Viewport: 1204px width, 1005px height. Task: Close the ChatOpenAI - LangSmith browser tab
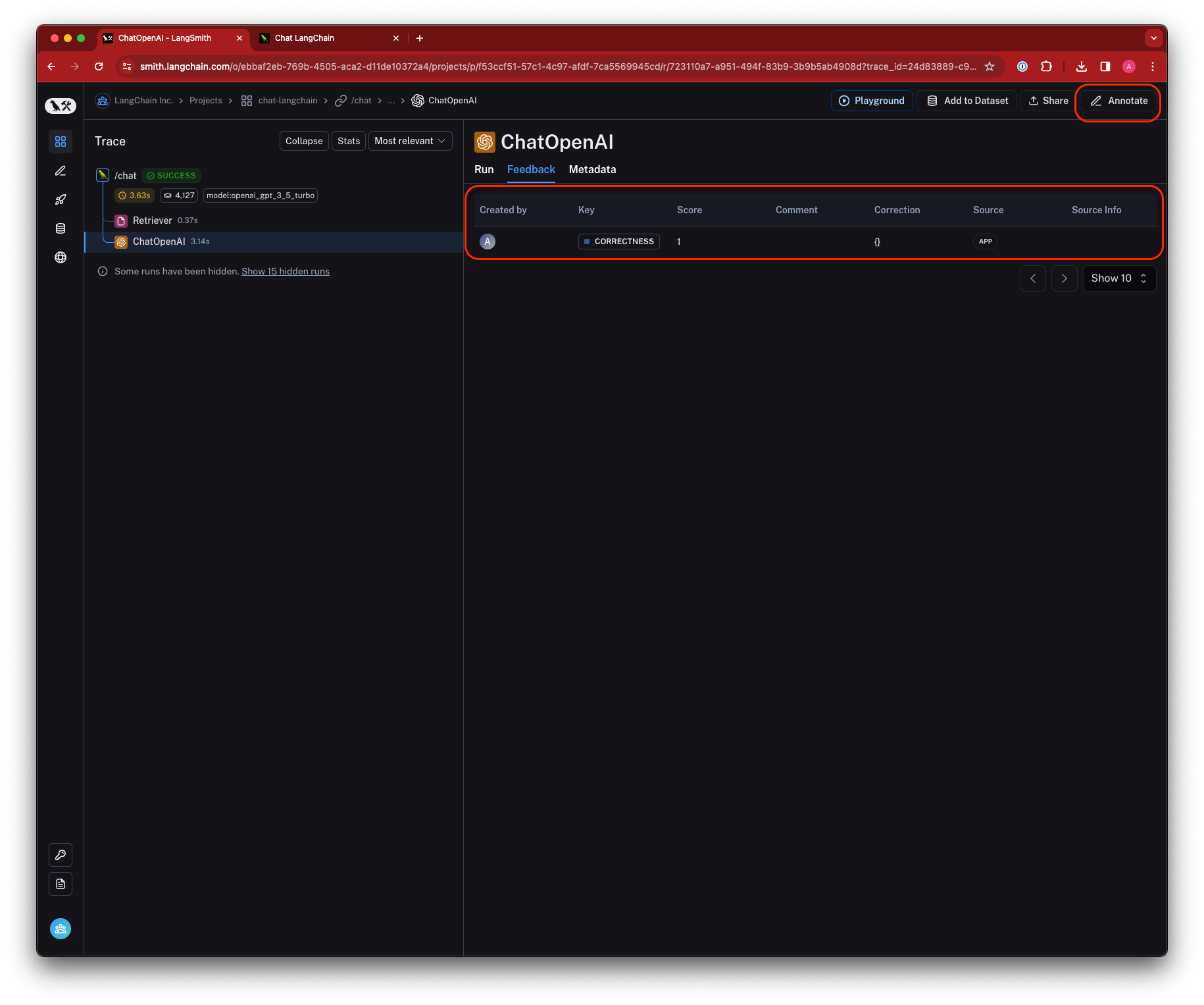239,38
